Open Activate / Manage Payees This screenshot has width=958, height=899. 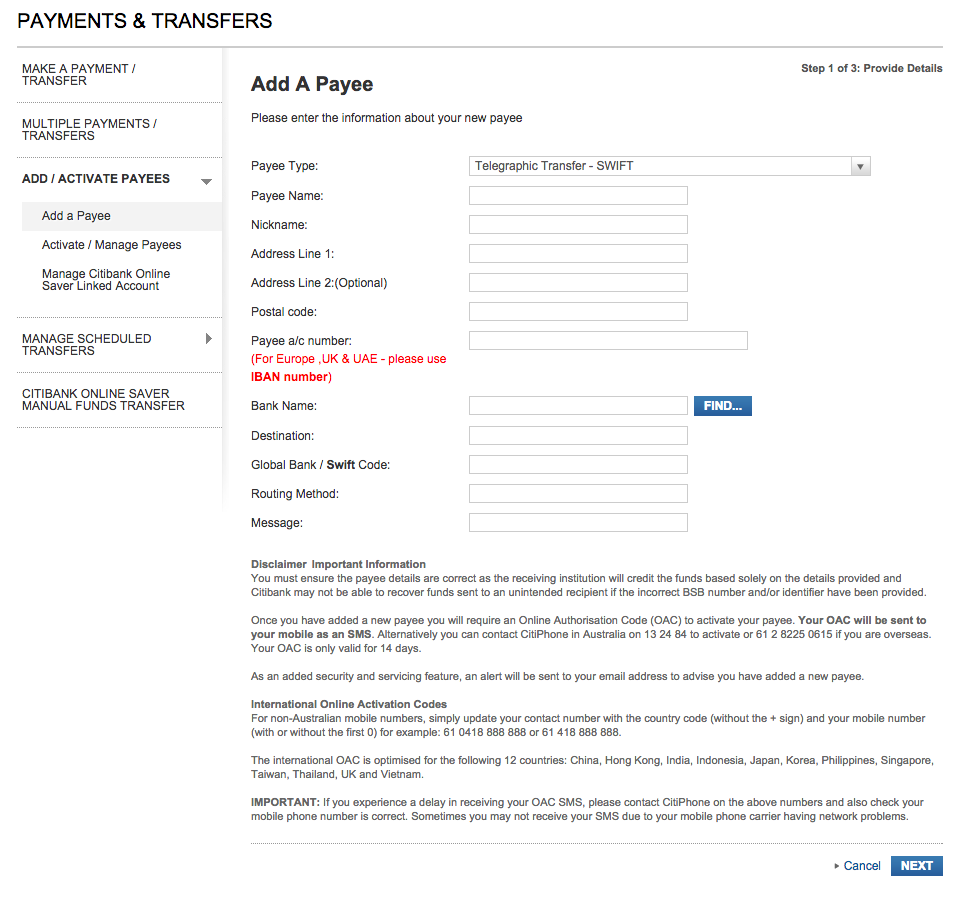[x=111, y=245]
